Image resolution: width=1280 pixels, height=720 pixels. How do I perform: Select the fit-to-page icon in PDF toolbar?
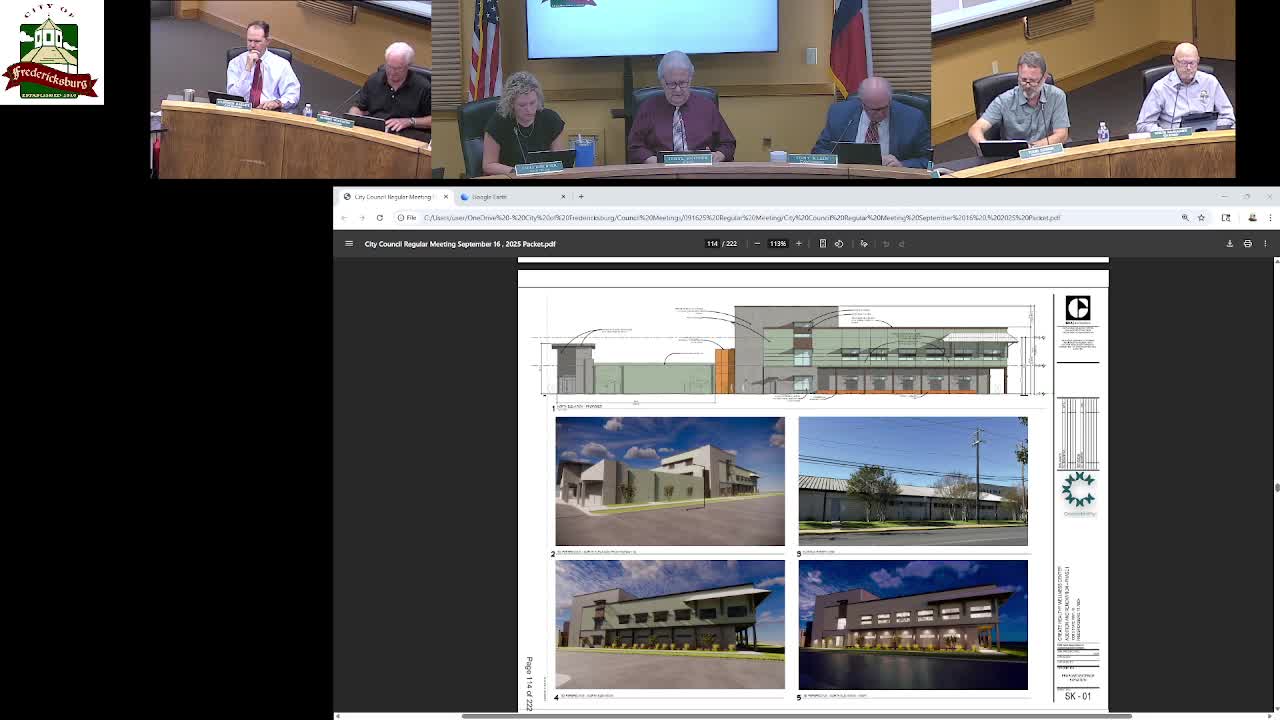[821, 243]
